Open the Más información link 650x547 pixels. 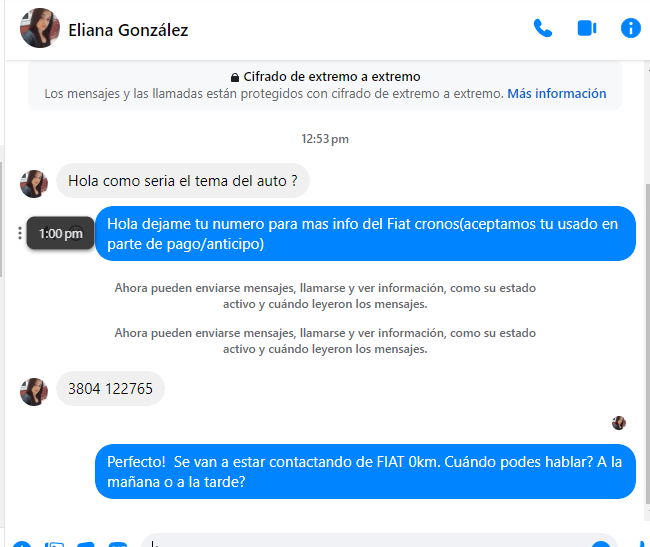tap(557, 94)
